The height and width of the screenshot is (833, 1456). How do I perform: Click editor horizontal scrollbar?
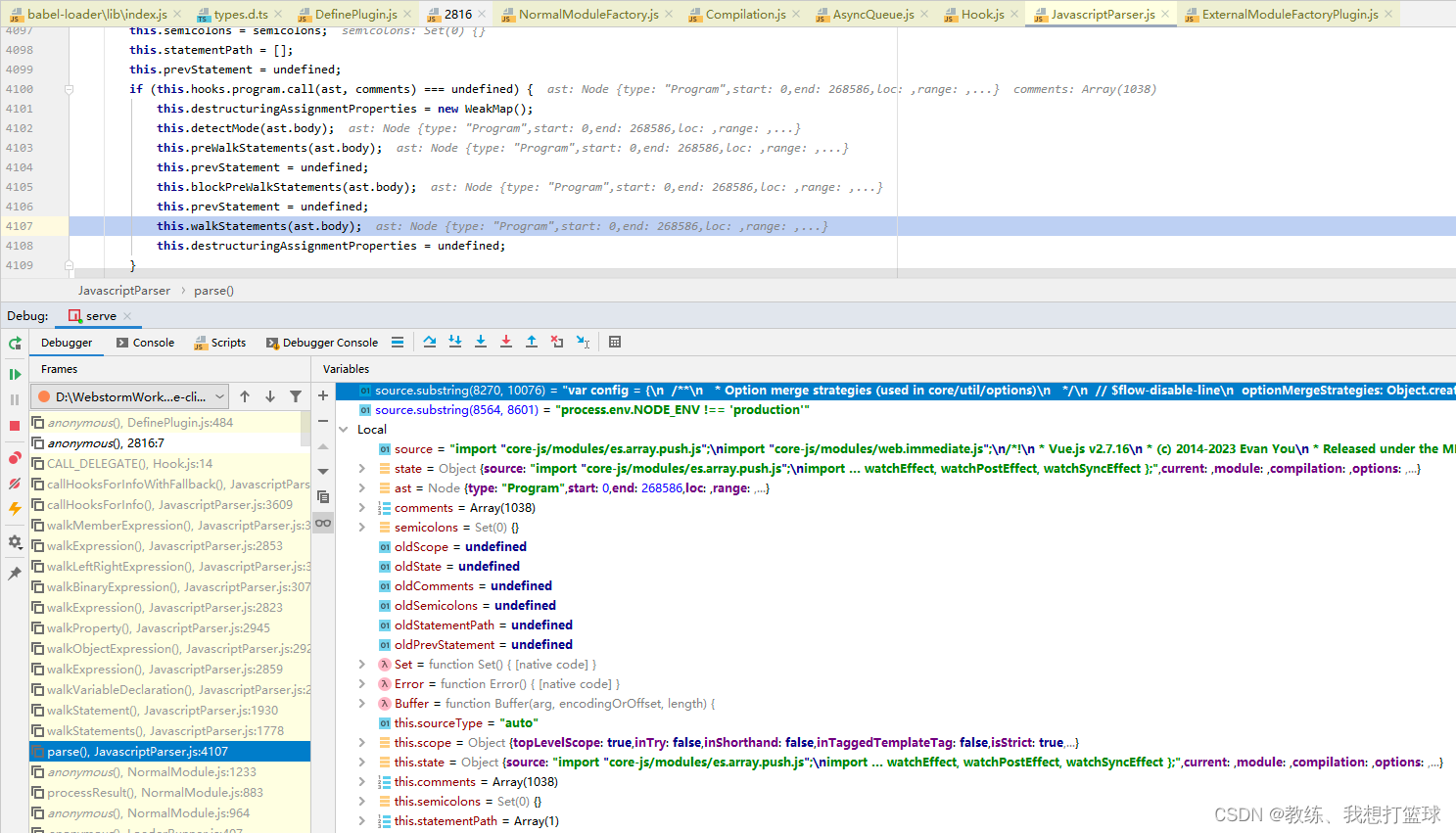point(764,273)
